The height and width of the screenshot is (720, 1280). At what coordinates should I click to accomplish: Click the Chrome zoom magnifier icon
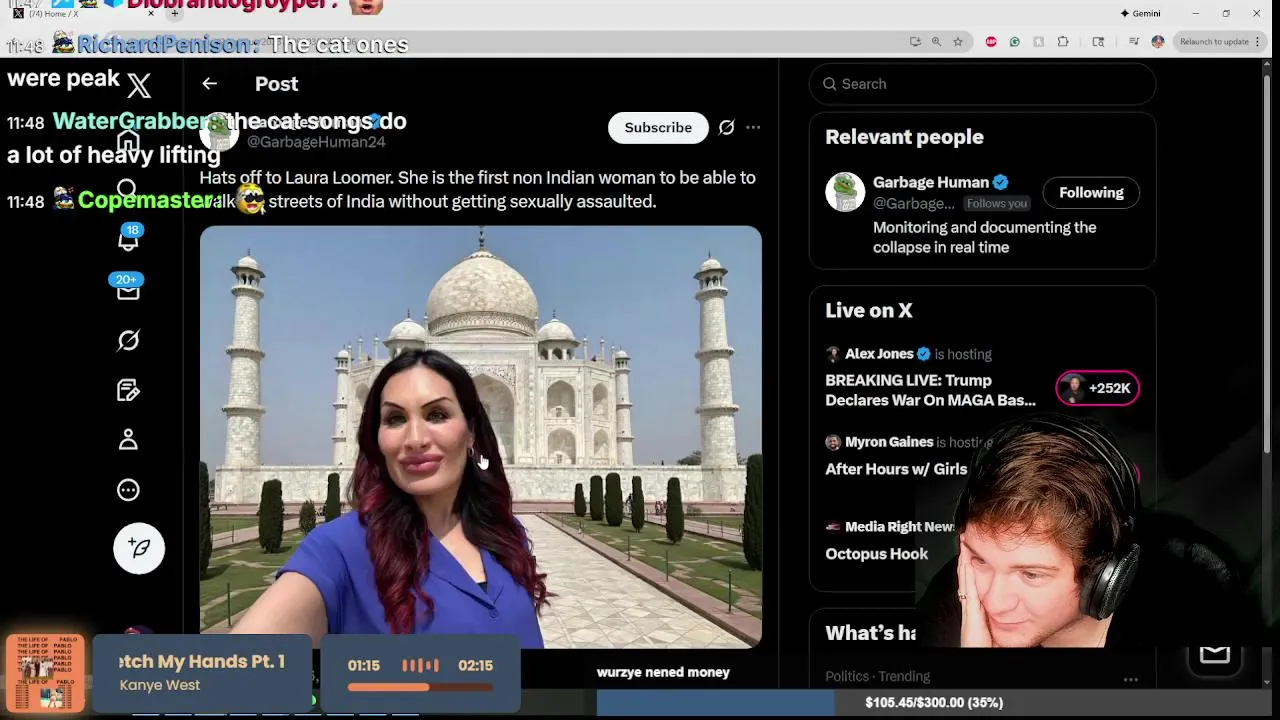click(936, 41)
